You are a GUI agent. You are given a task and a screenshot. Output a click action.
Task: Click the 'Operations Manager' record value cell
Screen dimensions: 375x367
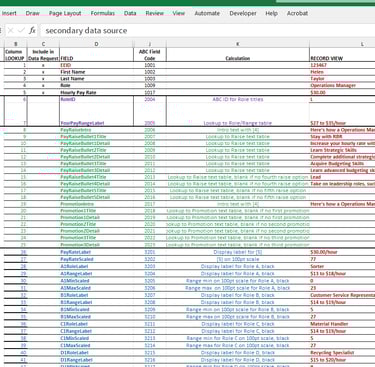pyautogui.click(x=342, y=85)
